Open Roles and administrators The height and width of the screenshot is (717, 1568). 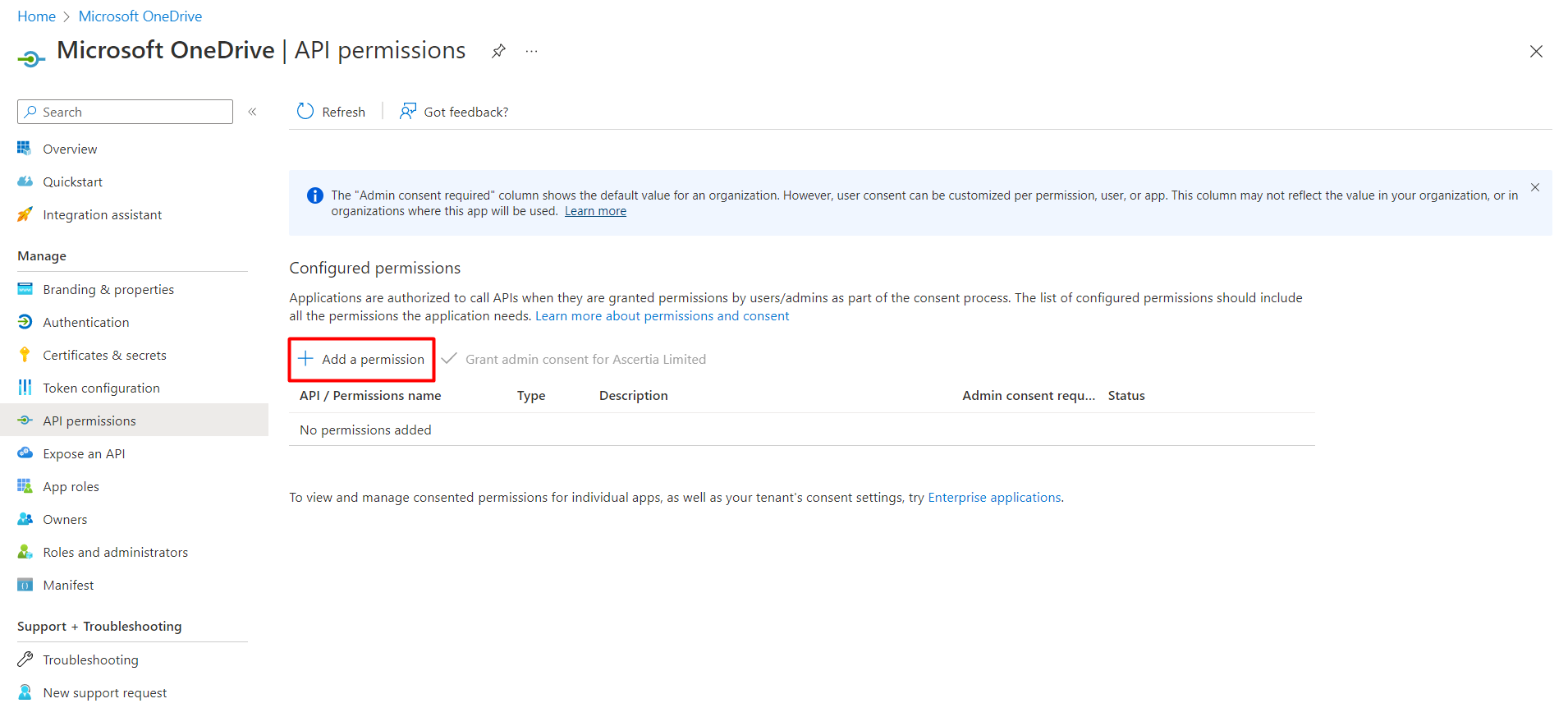tap(115, 552)
